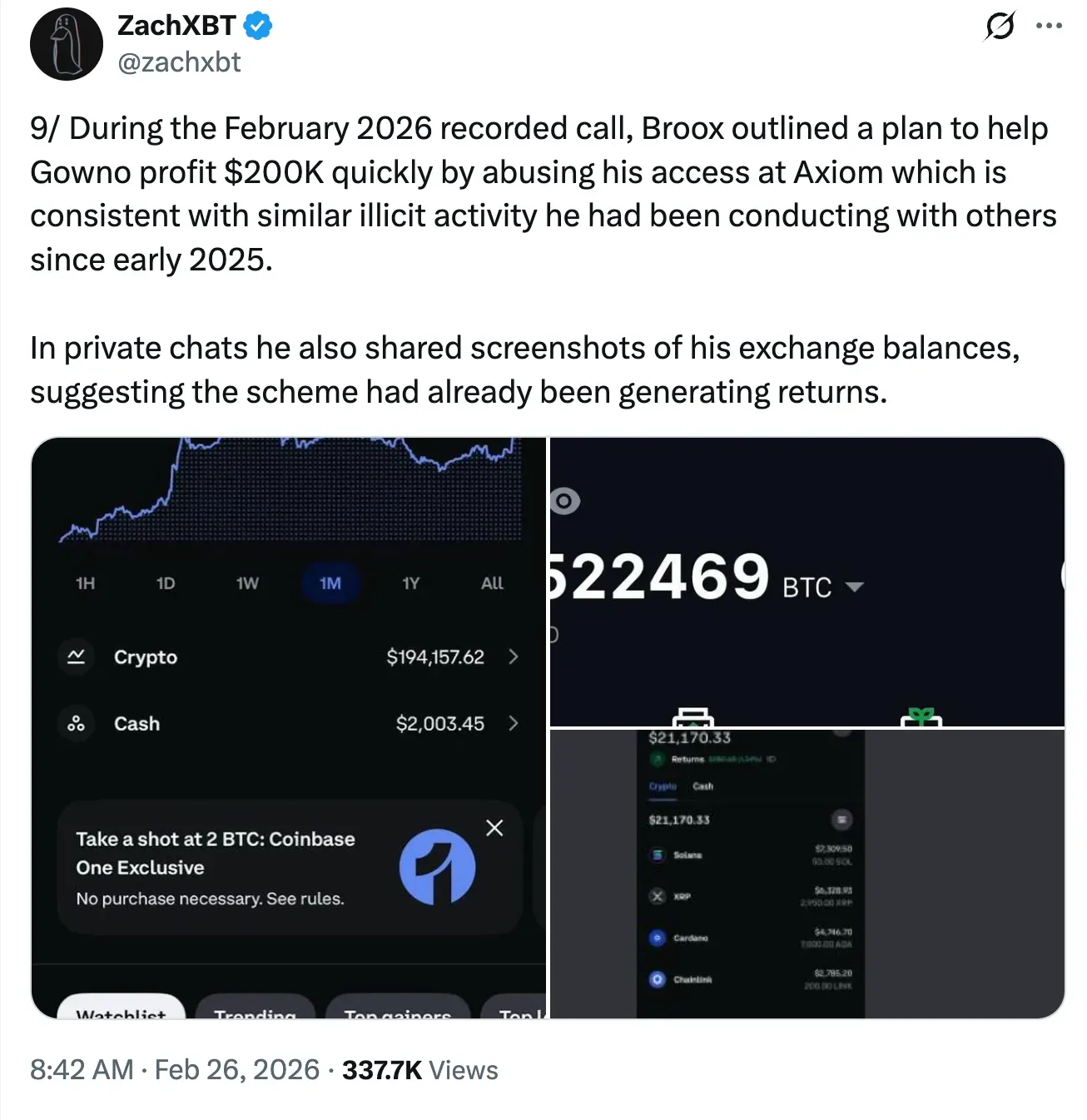Image resolution: width=1087 pixels, height=1120 pixels.
Task: Dismiss the Coinbase One promo with the X
Action: point(494,828)
